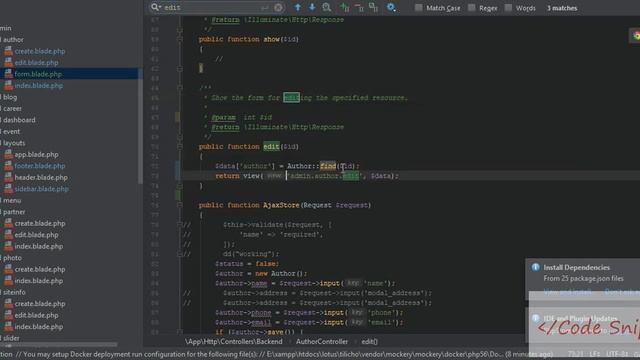The image size is (640, 360).
Task: Click the highlighted find method call
Action: point(328,166)
